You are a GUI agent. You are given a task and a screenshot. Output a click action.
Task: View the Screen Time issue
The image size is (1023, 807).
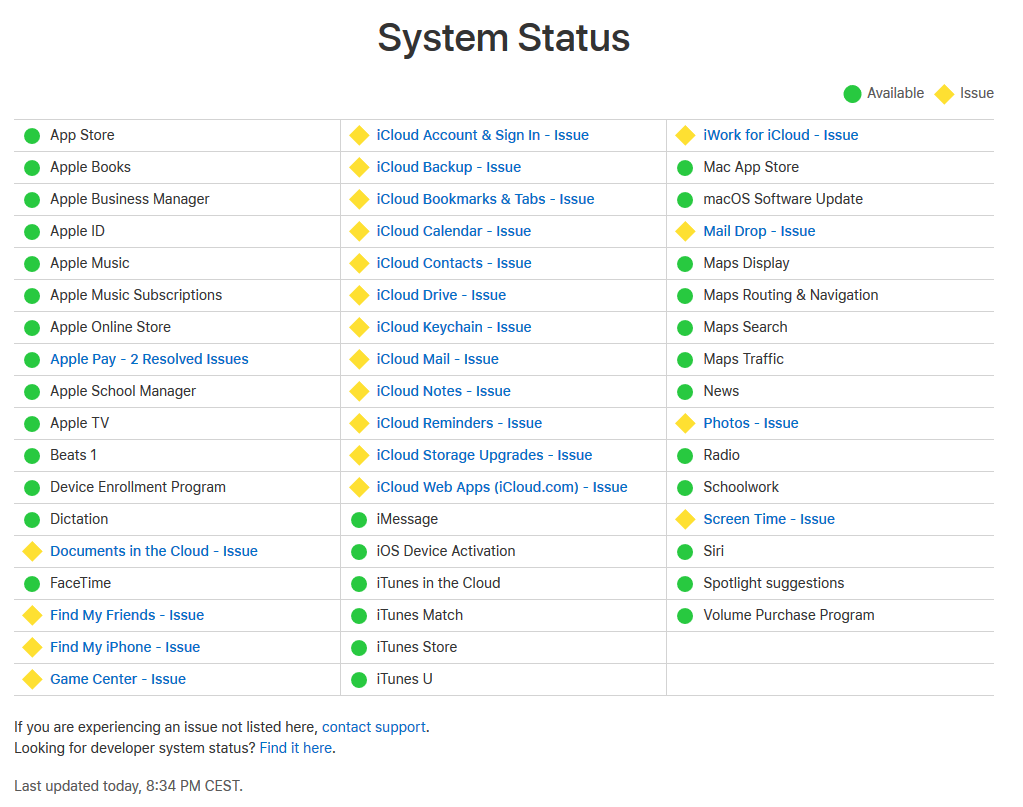coord(769,519)
